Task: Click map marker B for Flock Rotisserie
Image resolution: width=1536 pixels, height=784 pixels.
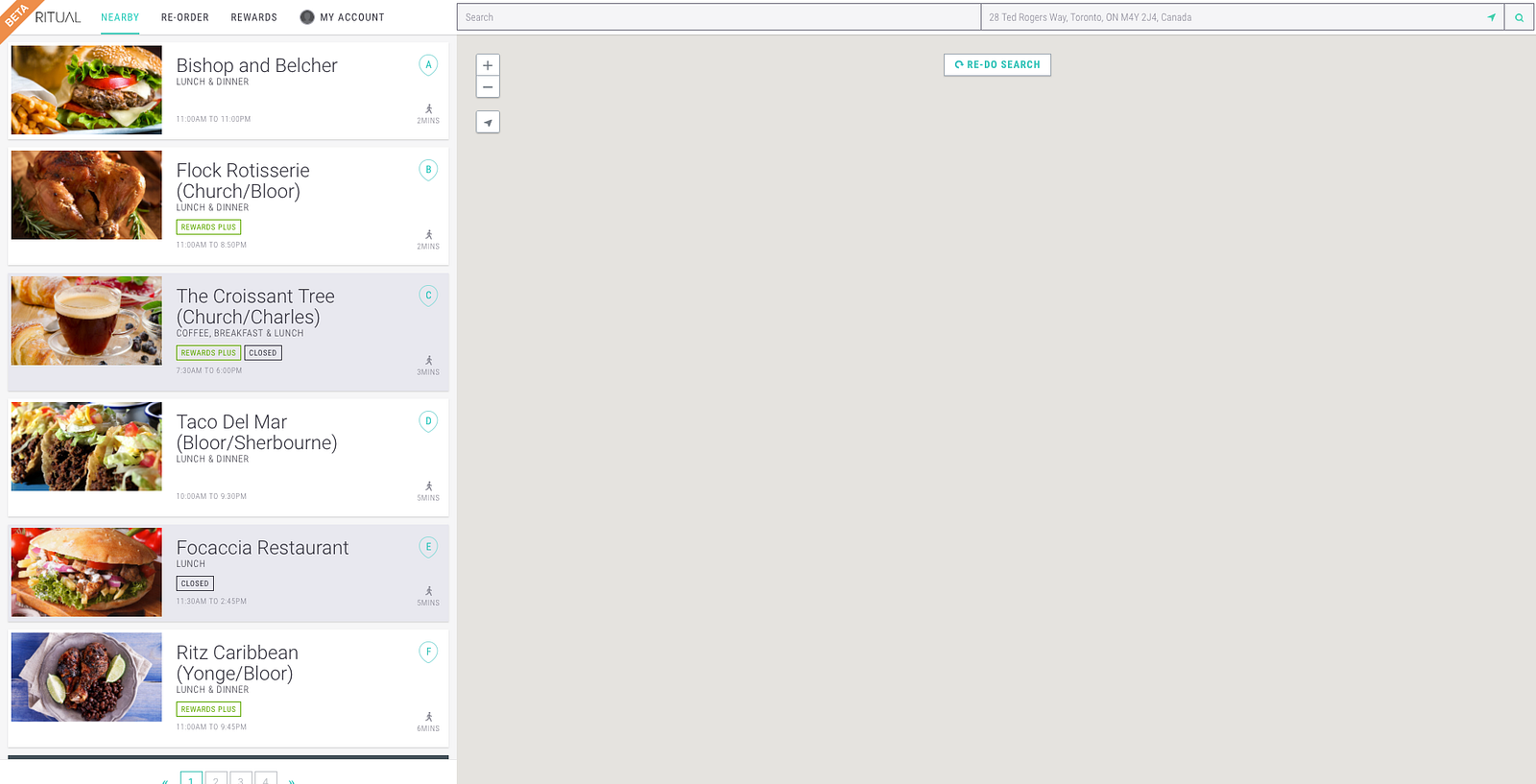Action: pyautogui.click(x=428, y=170)
